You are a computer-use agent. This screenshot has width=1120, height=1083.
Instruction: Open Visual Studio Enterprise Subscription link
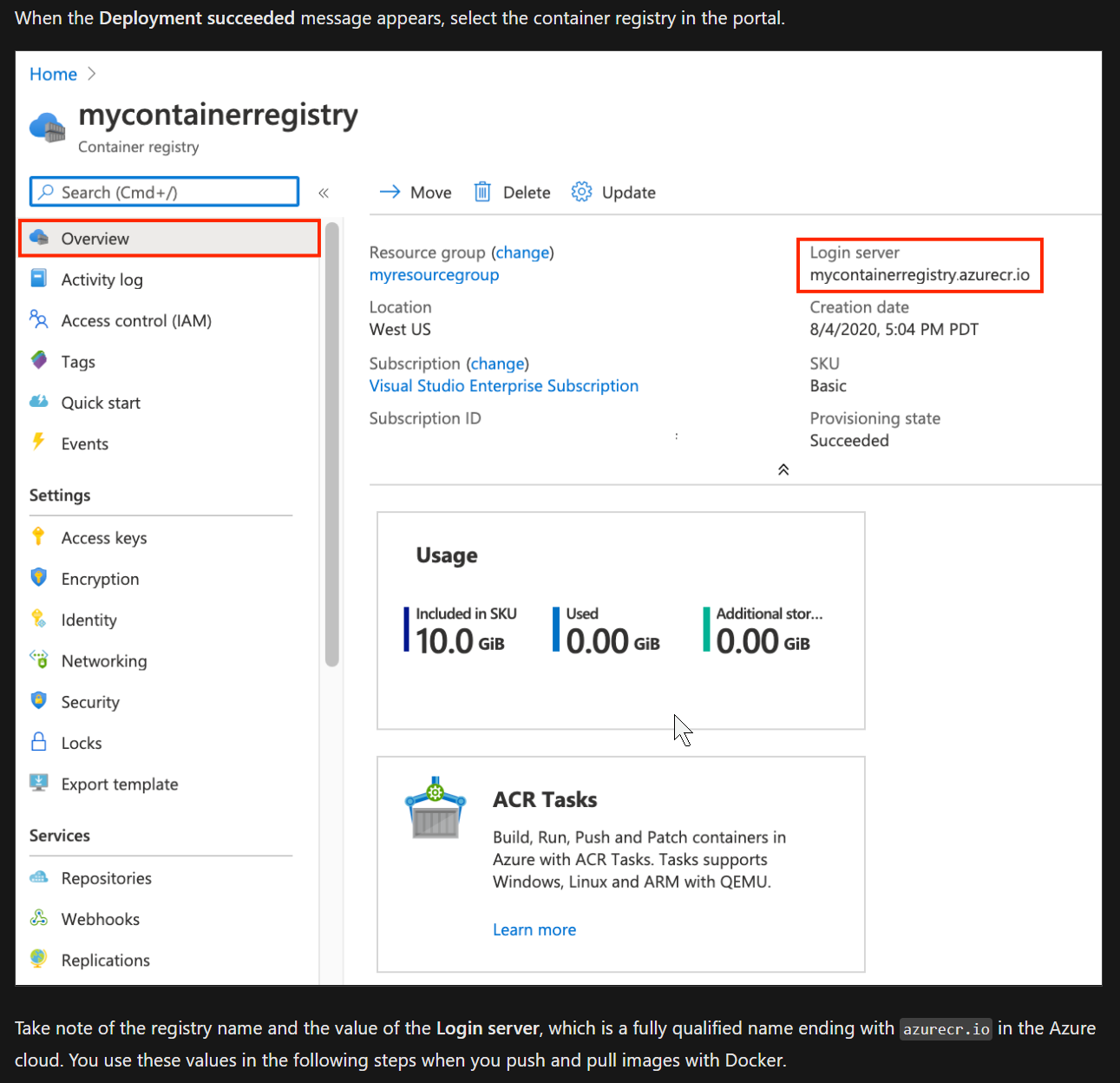click(x=504, y=386)
